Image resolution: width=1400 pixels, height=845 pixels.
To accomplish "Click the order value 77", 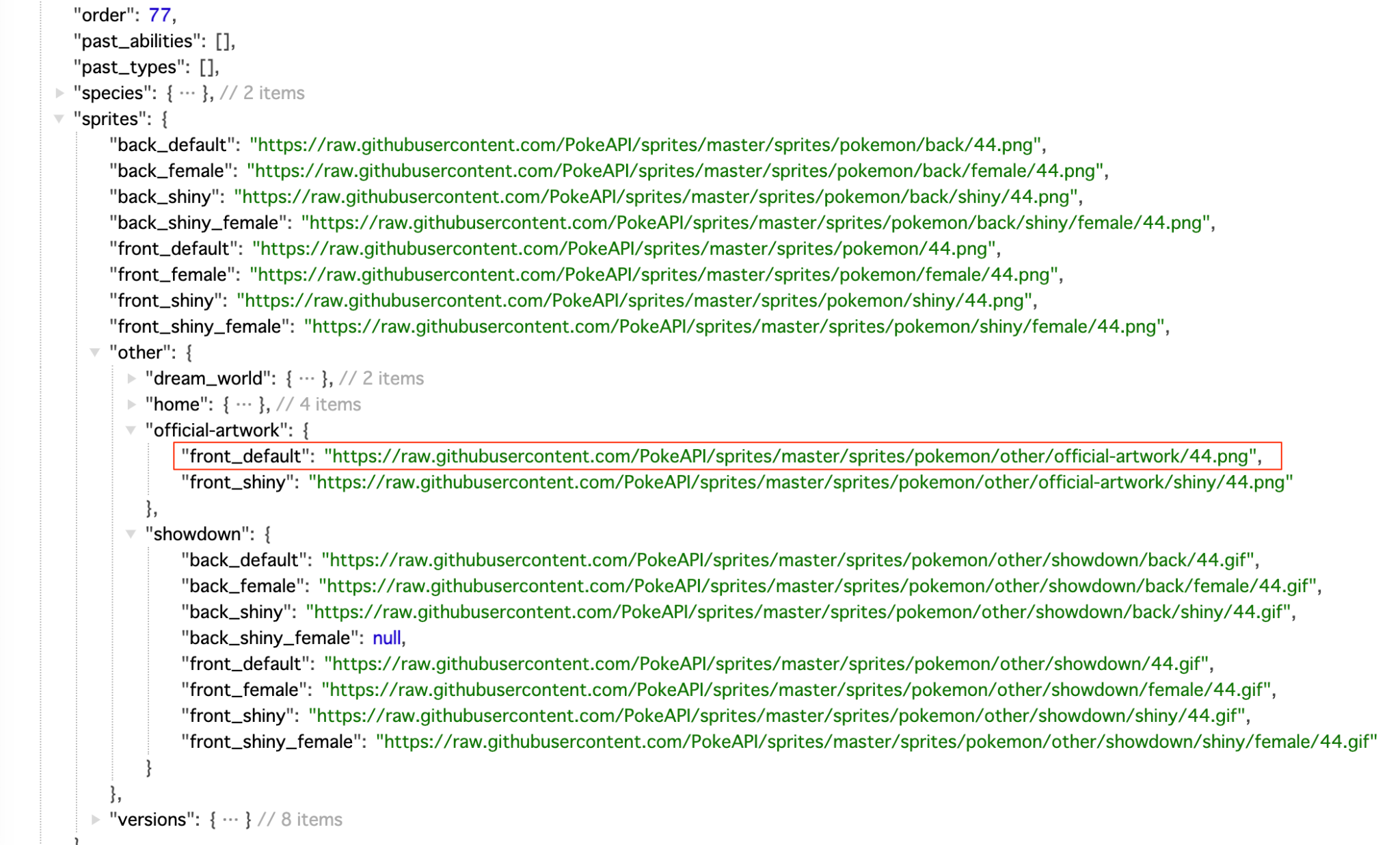I will point(159,15).
